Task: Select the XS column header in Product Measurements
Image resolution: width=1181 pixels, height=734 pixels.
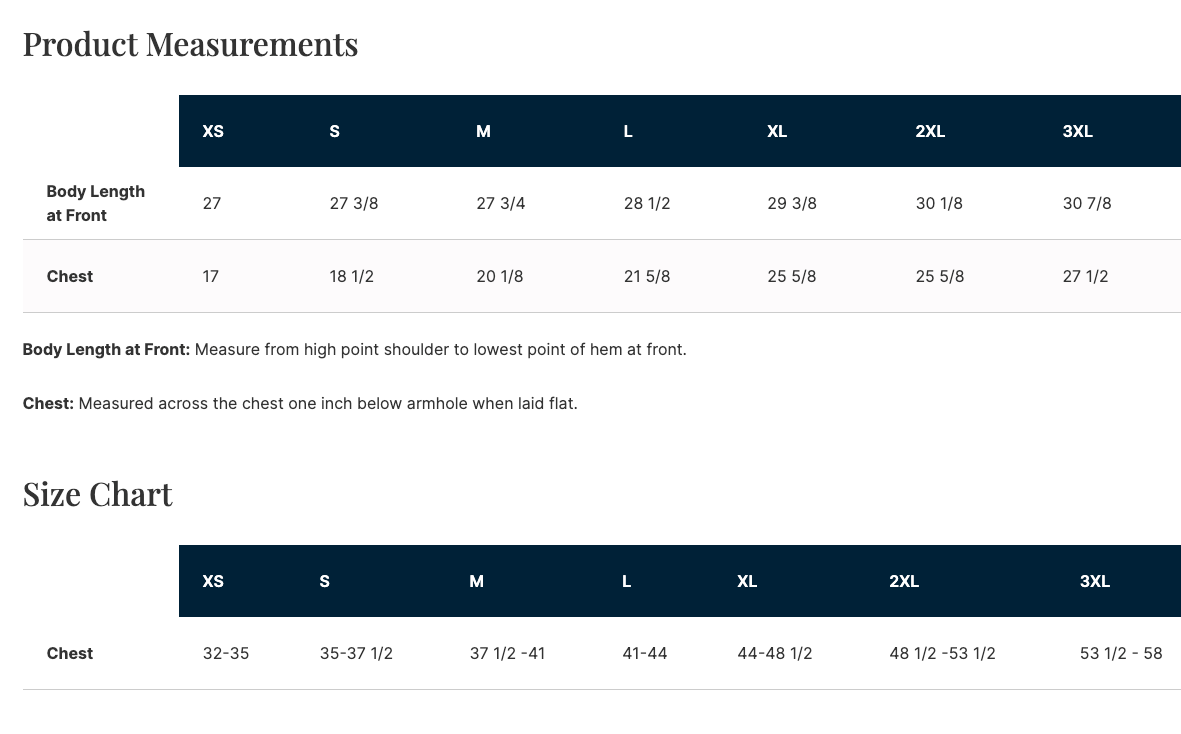Action: (x=213, y=131)
